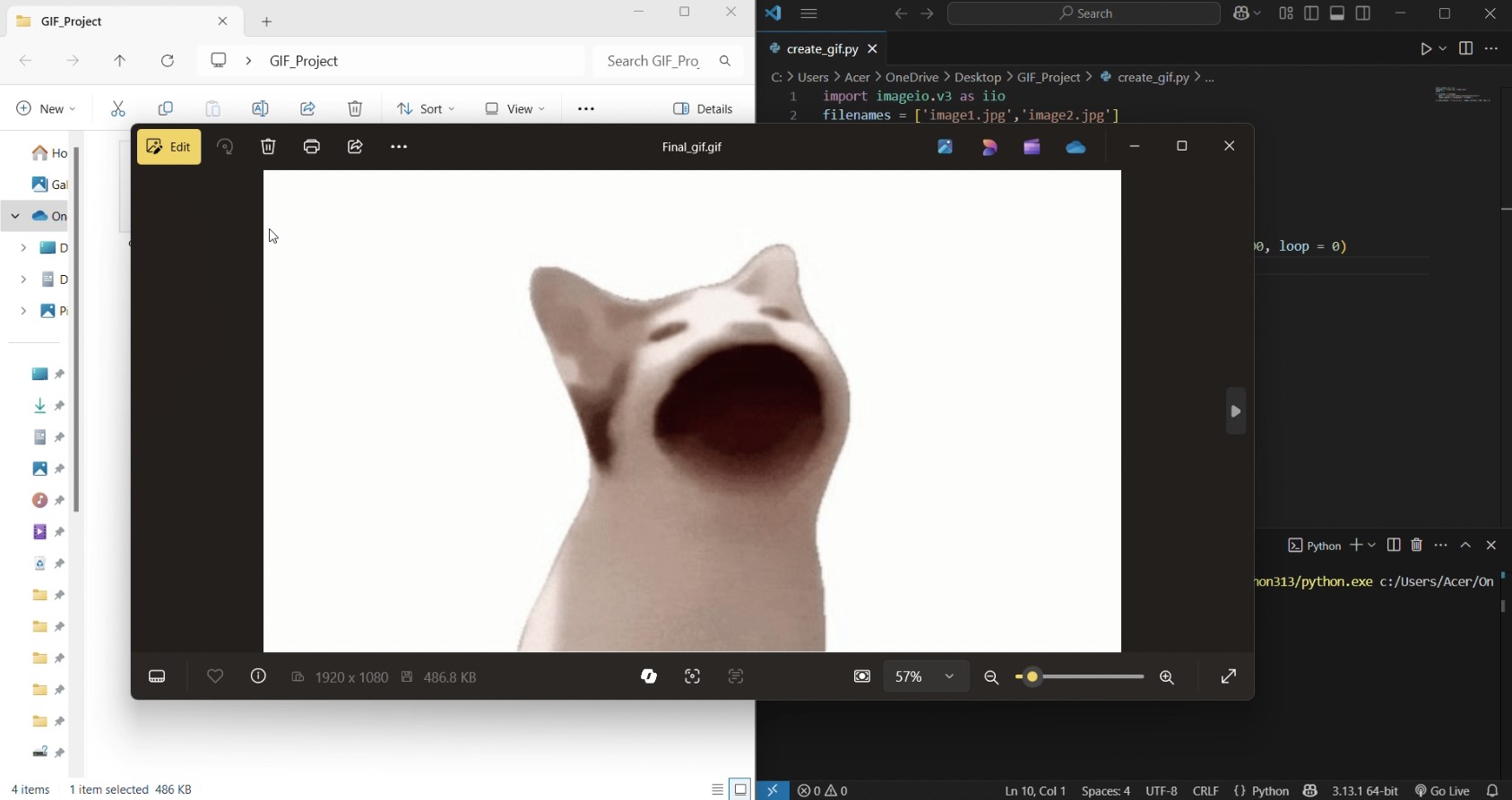Open Clipchamp icon in Photos title bar

click(1032, 147)
